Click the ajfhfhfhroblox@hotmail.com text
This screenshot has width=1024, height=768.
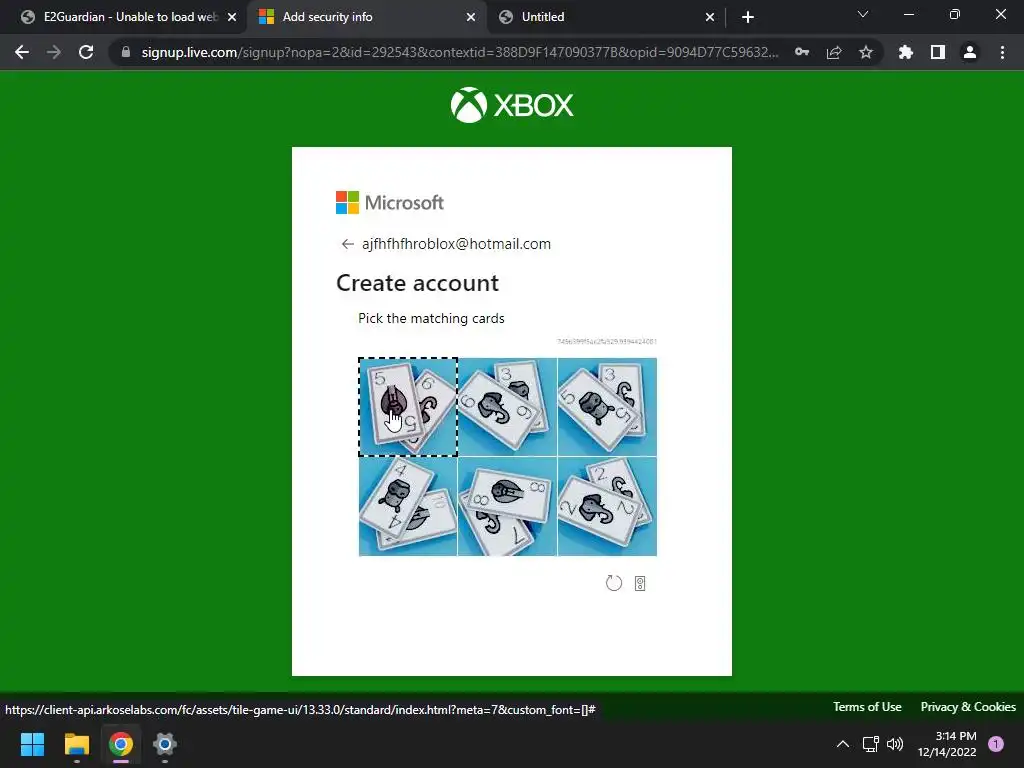(456, 244)
